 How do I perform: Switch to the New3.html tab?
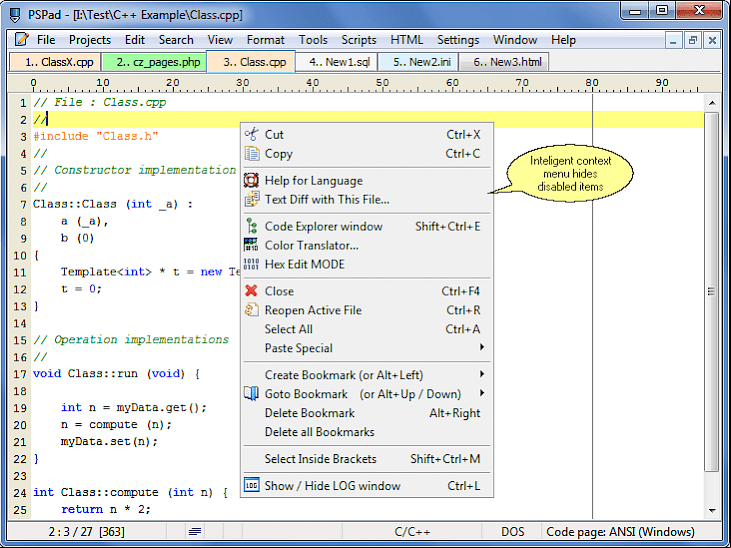504,62
